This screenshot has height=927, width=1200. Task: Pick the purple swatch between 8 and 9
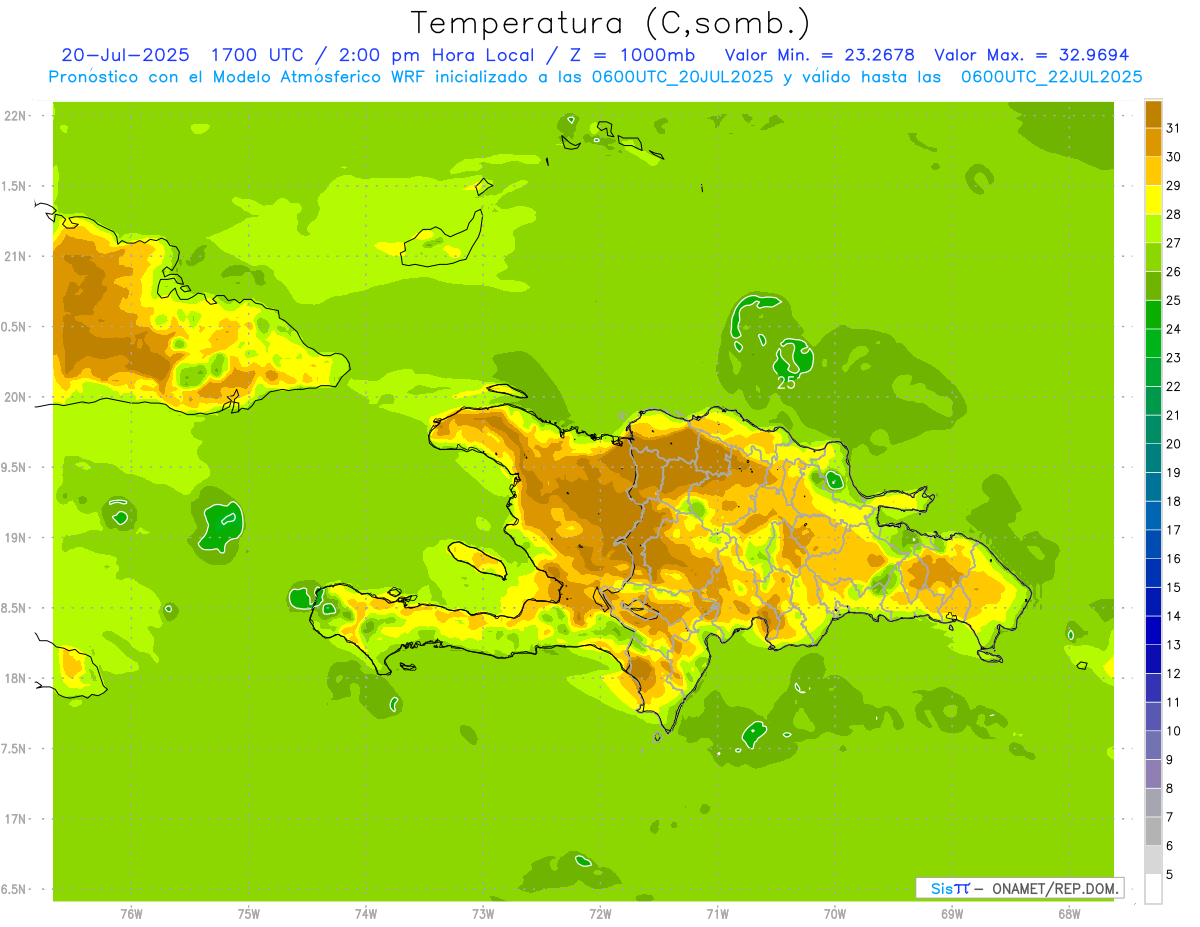[x=1153, y=774]
